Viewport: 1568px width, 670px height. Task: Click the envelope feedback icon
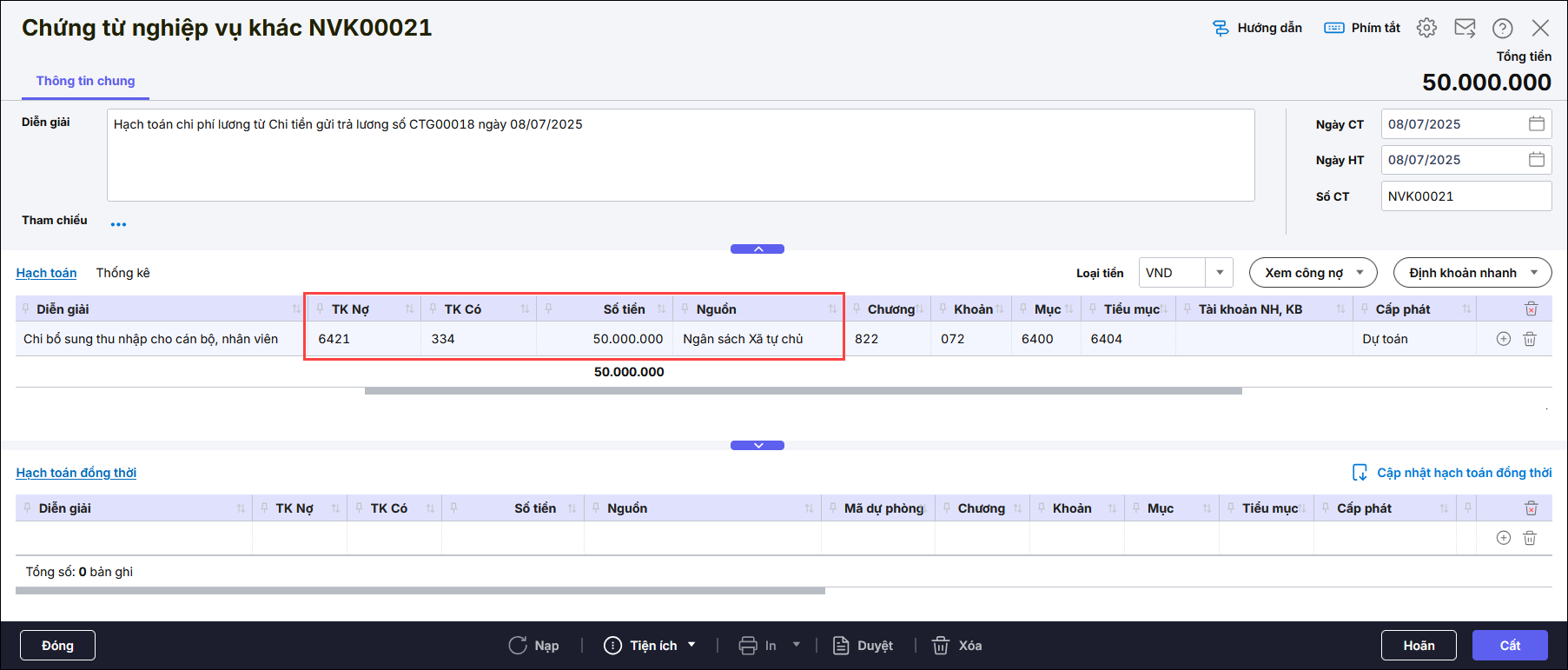(x=1465, y=28)
